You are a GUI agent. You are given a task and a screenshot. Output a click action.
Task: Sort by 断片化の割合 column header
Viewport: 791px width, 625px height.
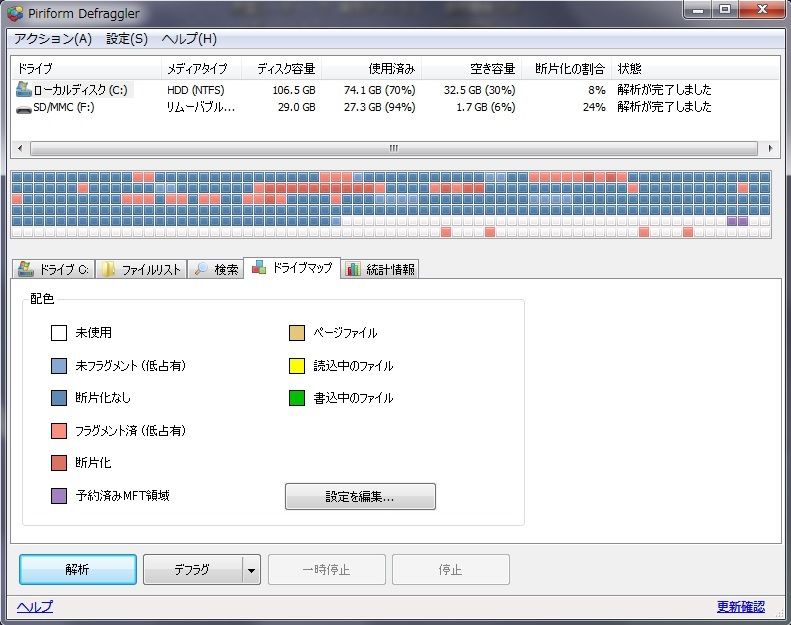click(x=567, y=69)
